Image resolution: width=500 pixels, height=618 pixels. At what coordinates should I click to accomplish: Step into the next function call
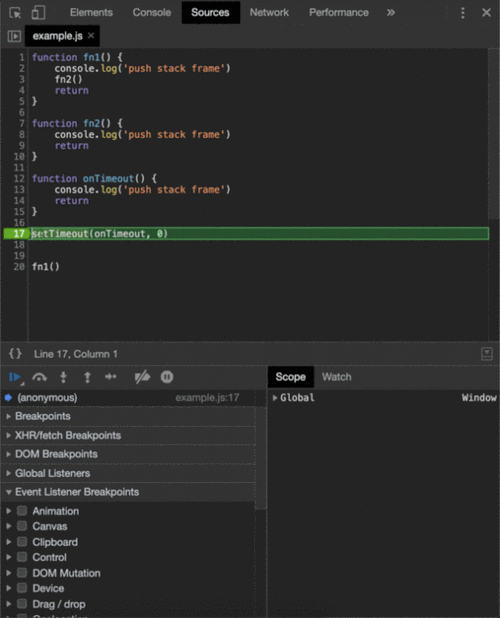click(x=63, y=377)
